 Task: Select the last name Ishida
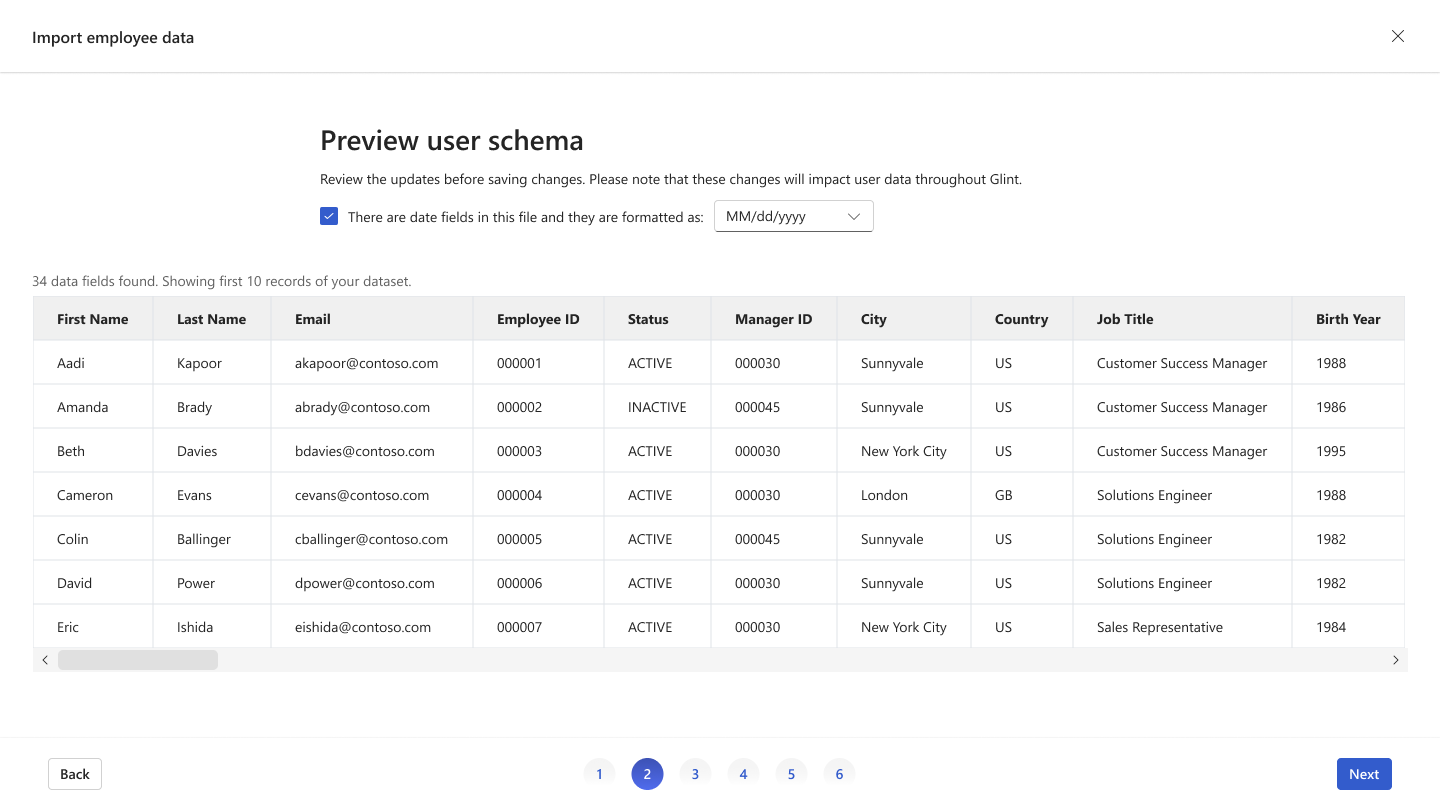(195, 627)
